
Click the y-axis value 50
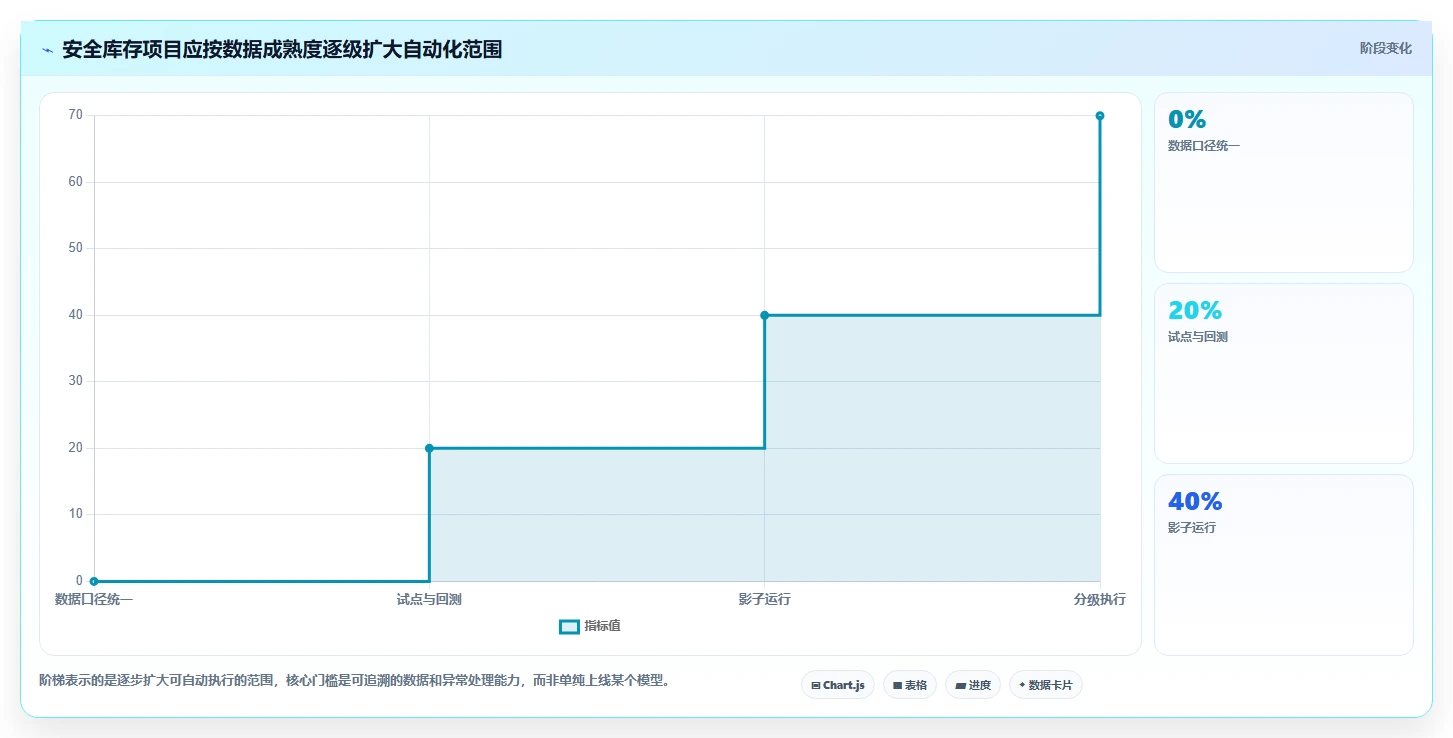(75, 248)
